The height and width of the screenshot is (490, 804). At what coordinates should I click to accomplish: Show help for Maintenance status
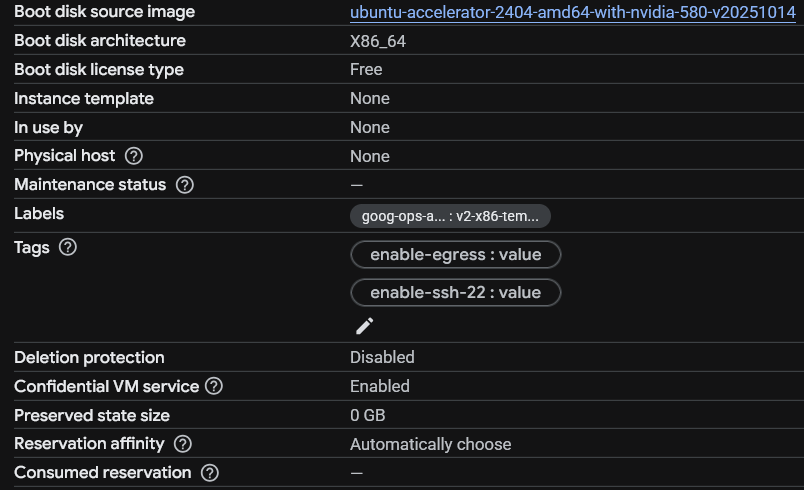tap(185, 185)
